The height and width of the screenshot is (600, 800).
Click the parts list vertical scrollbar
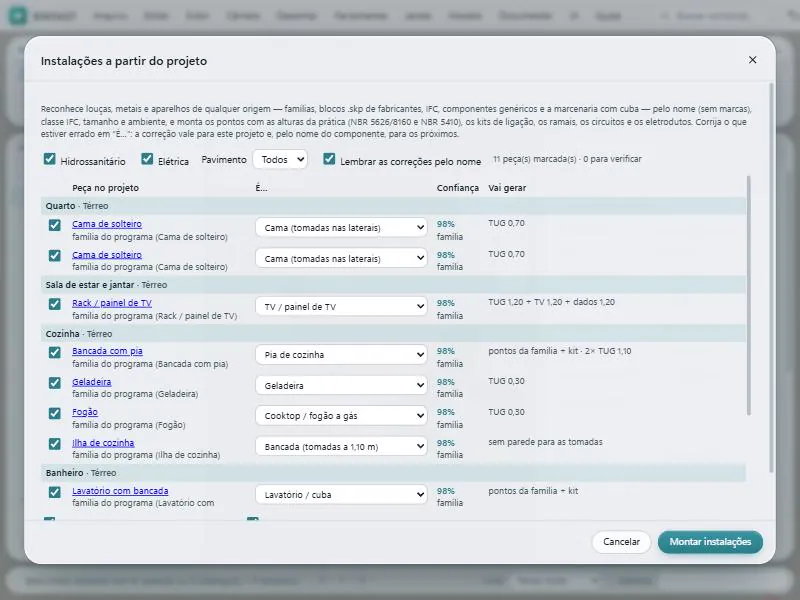point(748,295)
